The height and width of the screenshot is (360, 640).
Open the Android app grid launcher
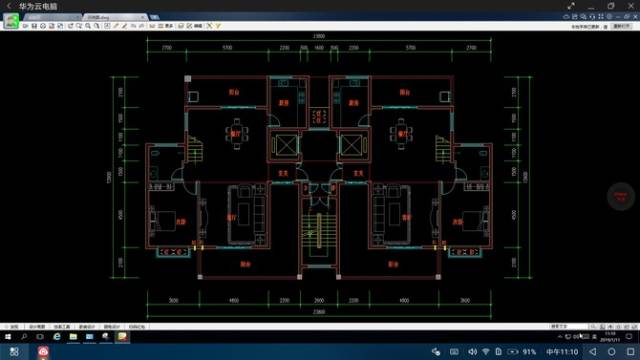pos(14,352)
